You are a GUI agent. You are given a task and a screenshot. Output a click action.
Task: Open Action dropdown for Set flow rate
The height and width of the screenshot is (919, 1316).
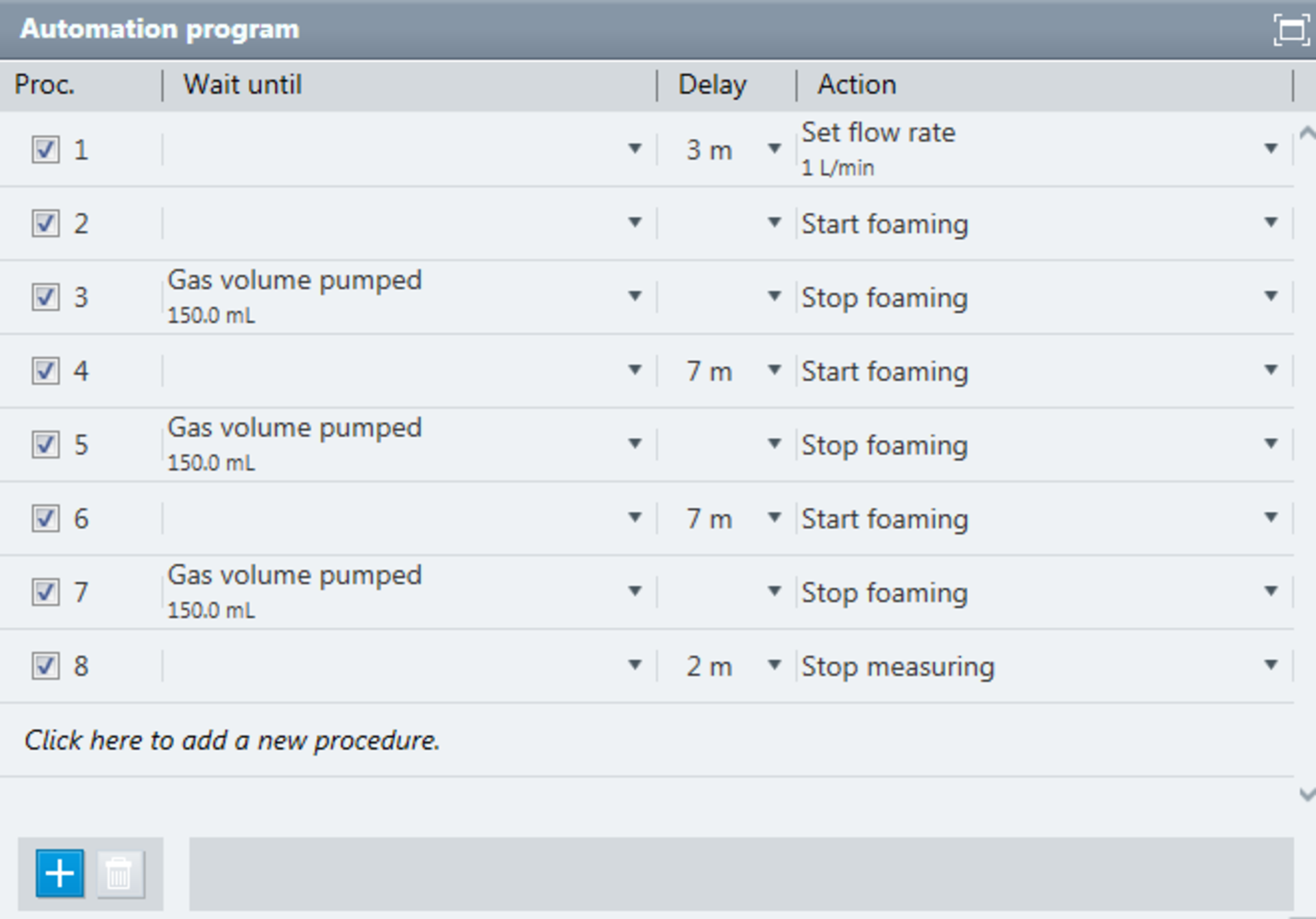coord(1271,149)
